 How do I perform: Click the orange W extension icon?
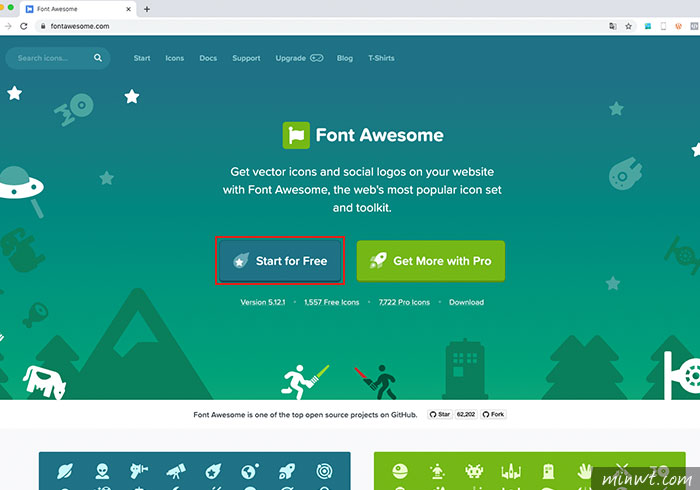(679, 26)
